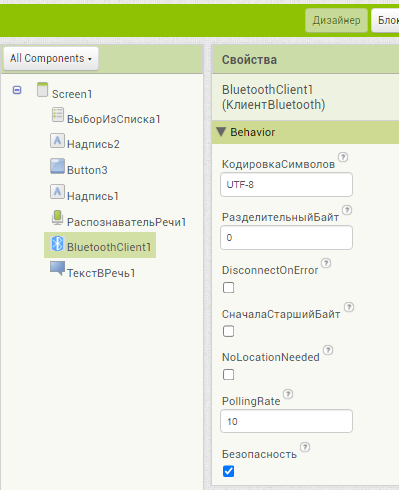Uncheck the Безопасность checkbox
Image resolution: width=399 pixels, height=490 pixels.
point(228,471)
